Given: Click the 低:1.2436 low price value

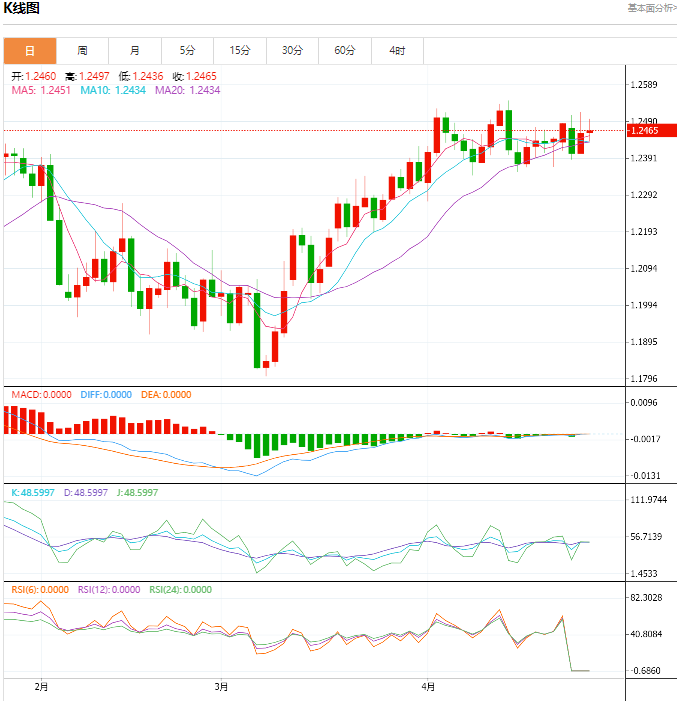Looking at the screenshot, I should [141, 76].
